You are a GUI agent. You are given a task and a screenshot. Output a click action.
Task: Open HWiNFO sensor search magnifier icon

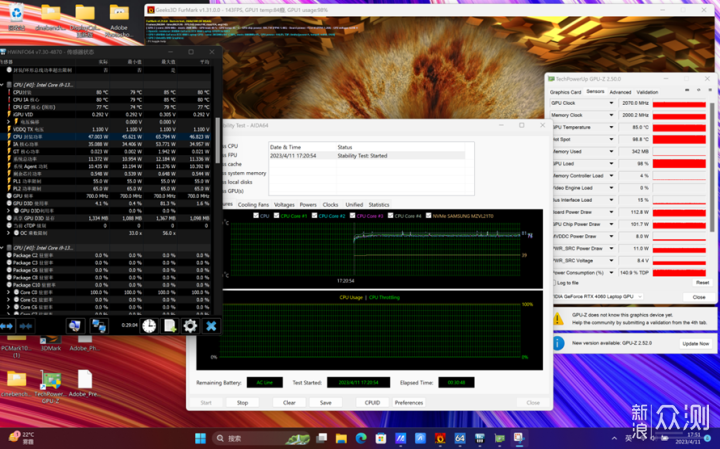pyautogui.click(x=74, y=326)
